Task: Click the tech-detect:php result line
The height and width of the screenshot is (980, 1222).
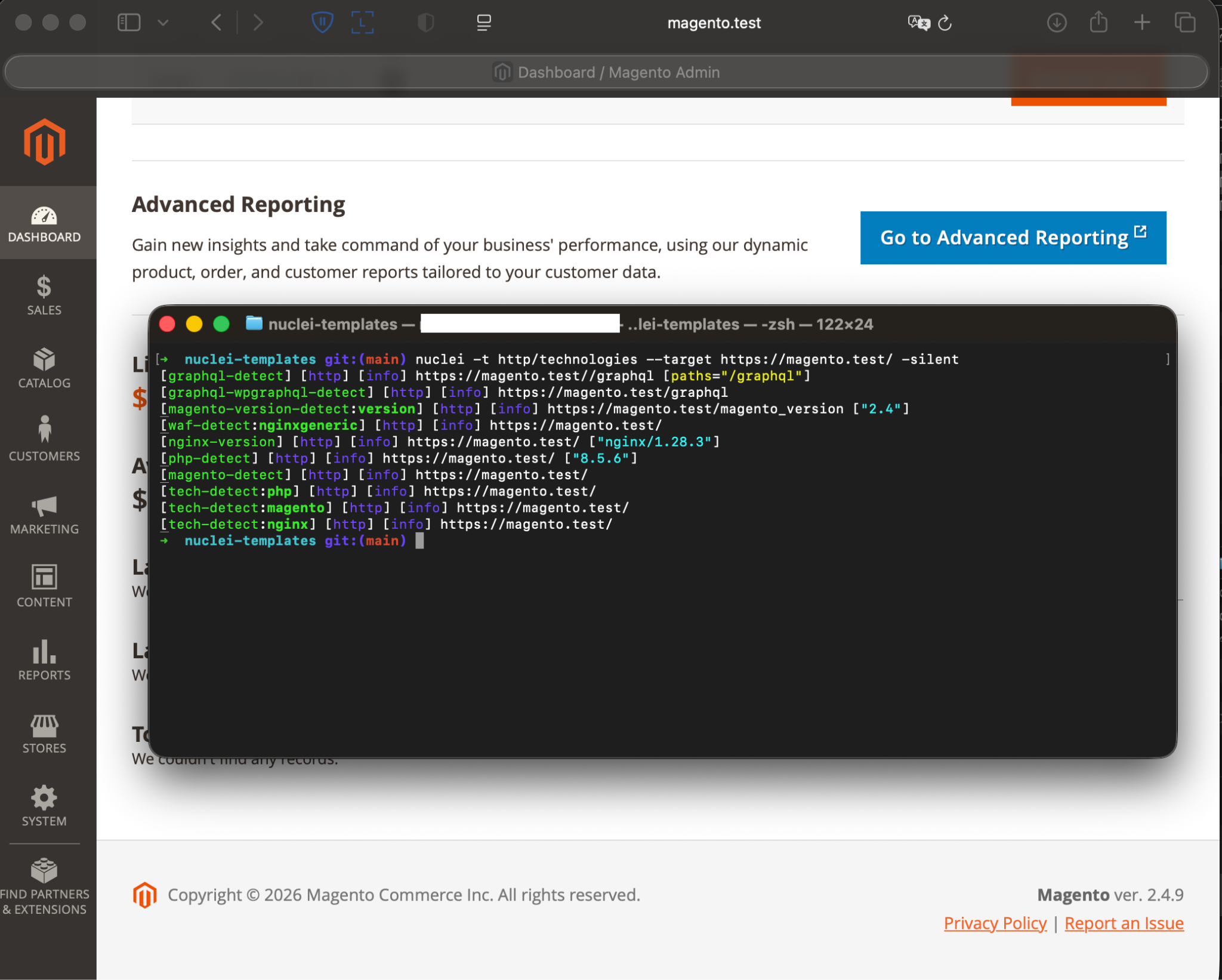Action: pos(378,491)
